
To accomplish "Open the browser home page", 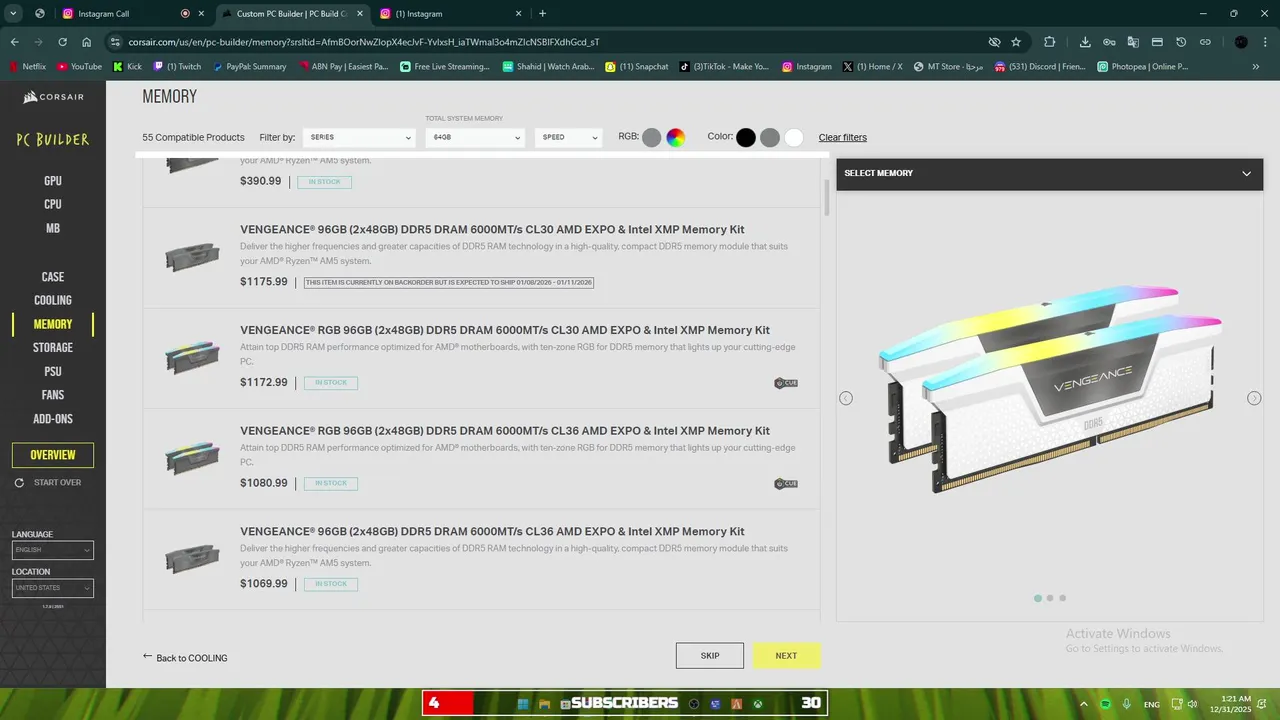I will point(87,42).
